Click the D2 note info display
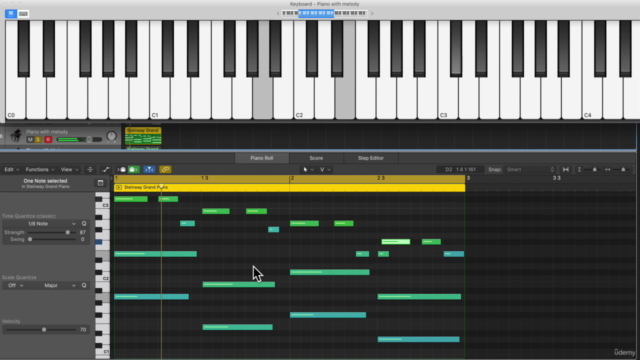Viewport: 640px width, 360px height. point(460,169)
